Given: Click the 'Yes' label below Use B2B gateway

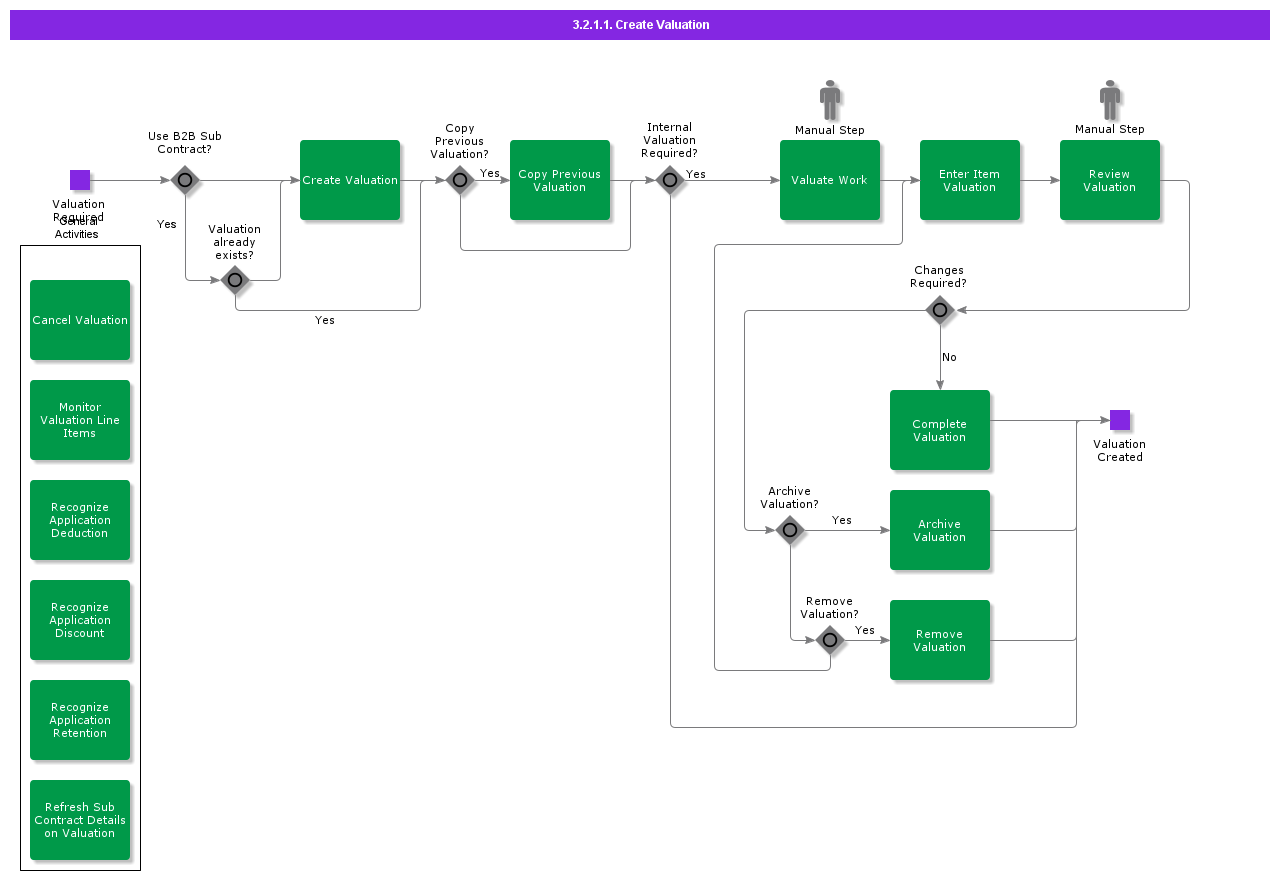Looking at the screenshot, I should 167,224.
